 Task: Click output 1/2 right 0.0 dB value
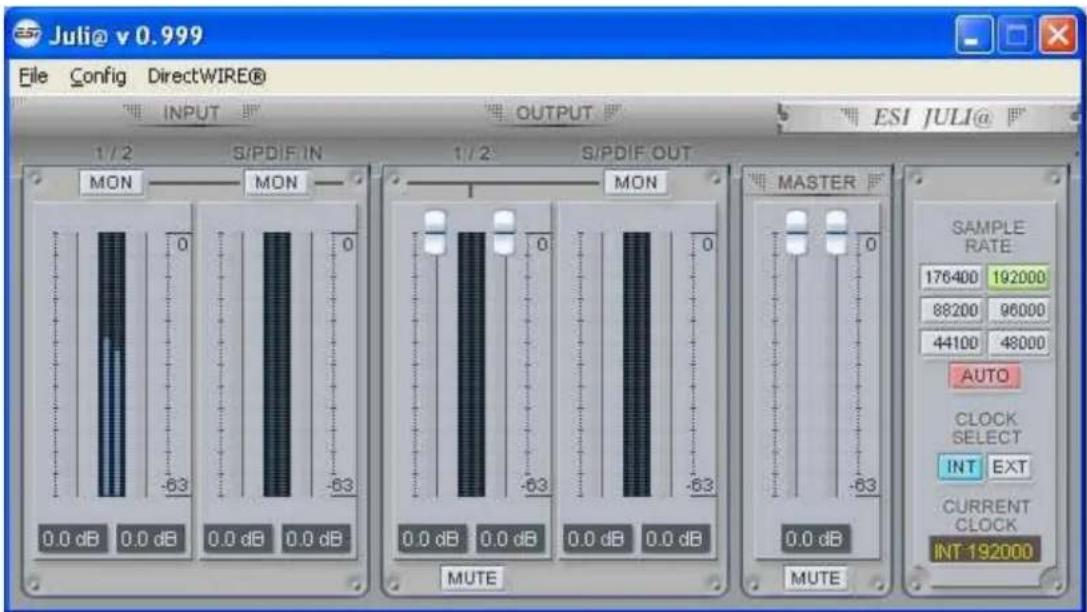[x=510, y=539]
